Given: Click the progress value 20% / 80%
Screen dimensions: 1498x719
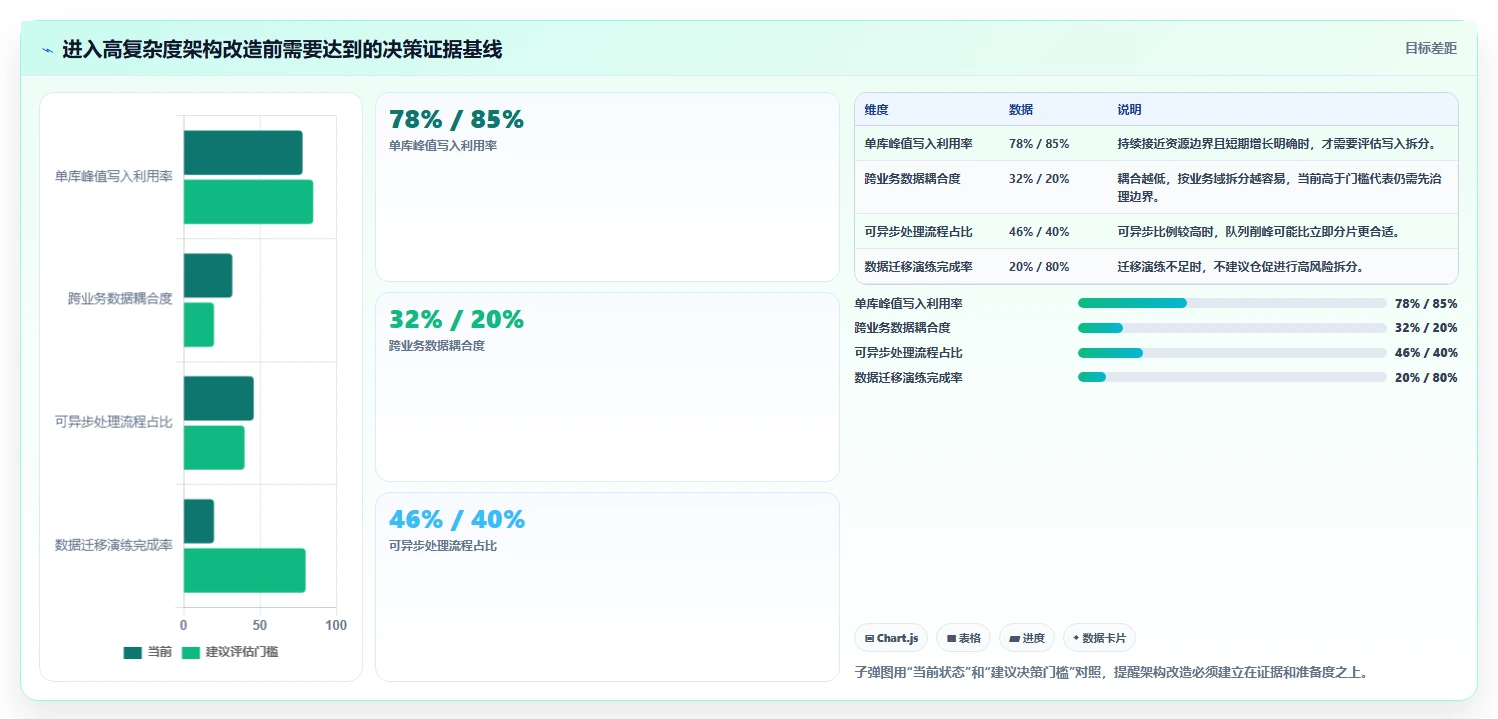Looking at the screenshot, I should [x=1426, y=378].
